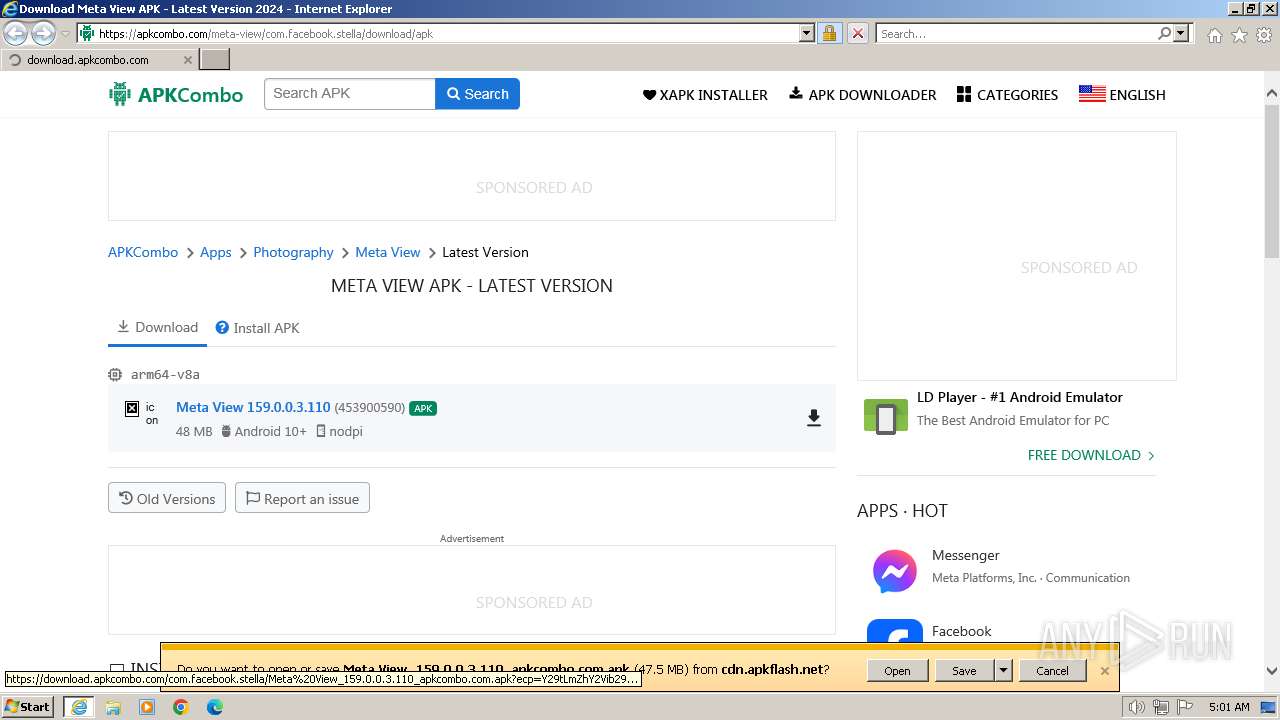
Task: Click Report an issue button
Action: point(302,498)
